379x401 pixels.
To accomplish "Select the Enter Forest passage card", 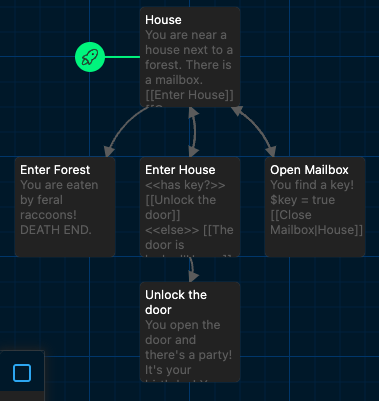I will click(65, 207).
